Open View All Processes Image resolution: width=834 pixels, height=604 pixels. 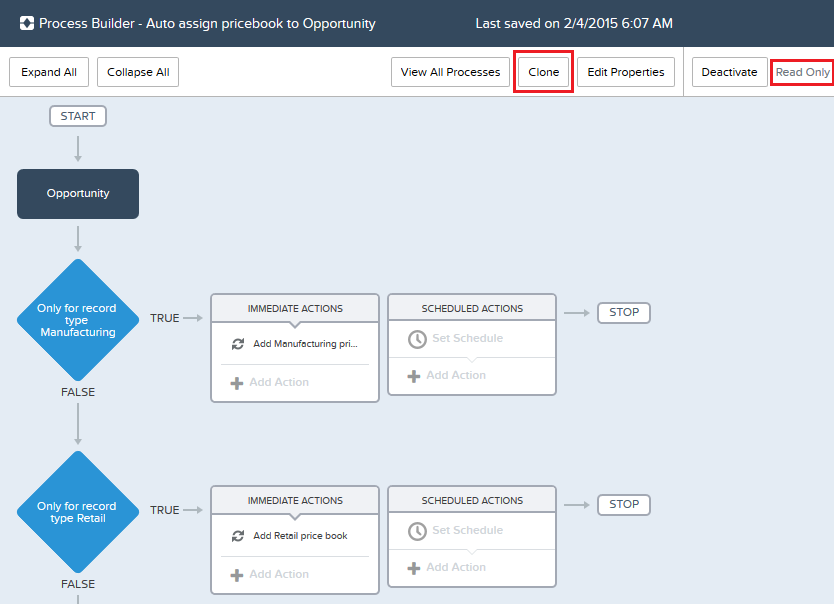pos(450,72)
